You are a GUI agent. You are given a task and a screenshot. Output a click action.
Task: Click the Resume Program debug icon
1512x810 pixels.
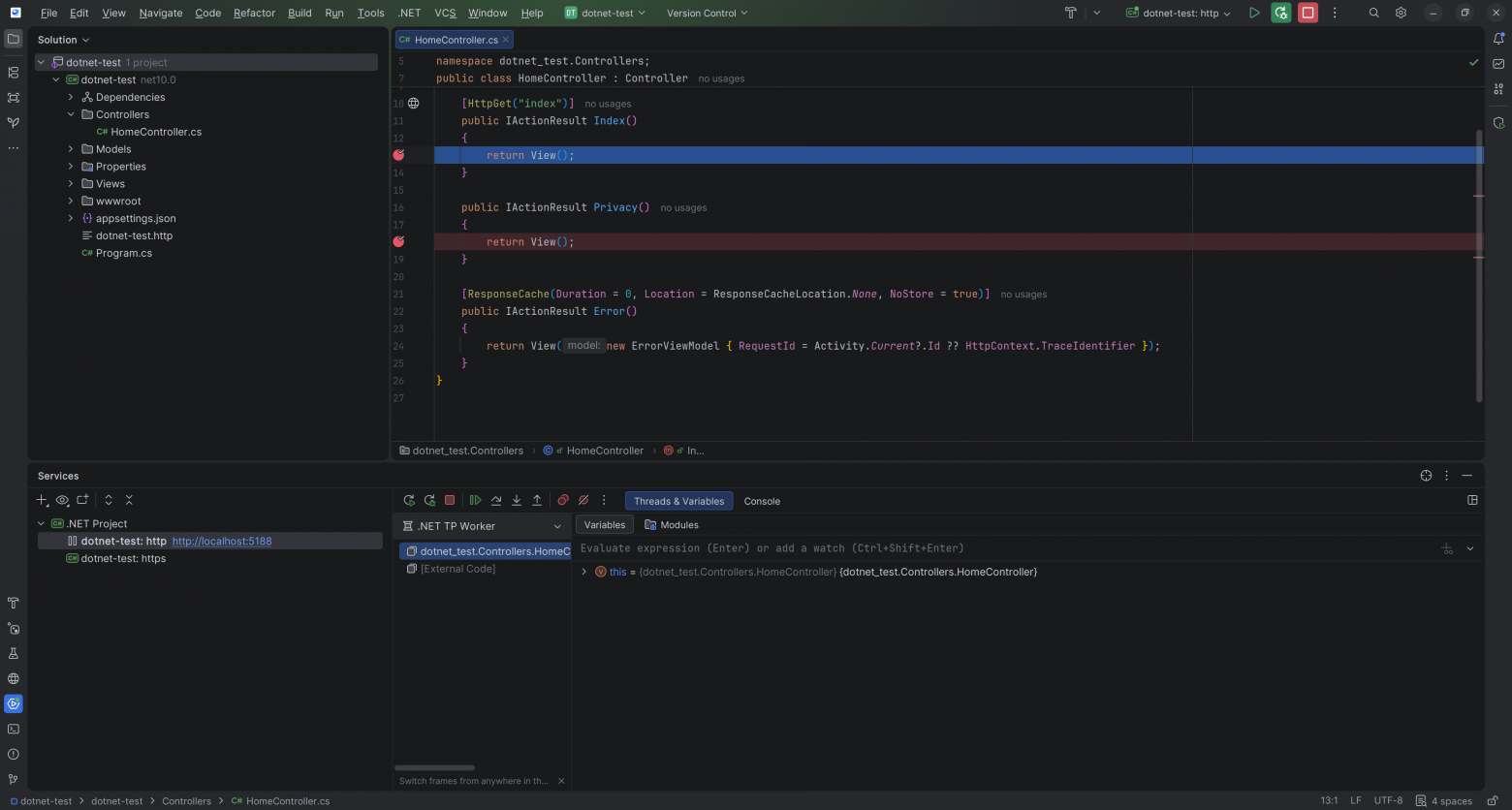click(x=475, y=501)
